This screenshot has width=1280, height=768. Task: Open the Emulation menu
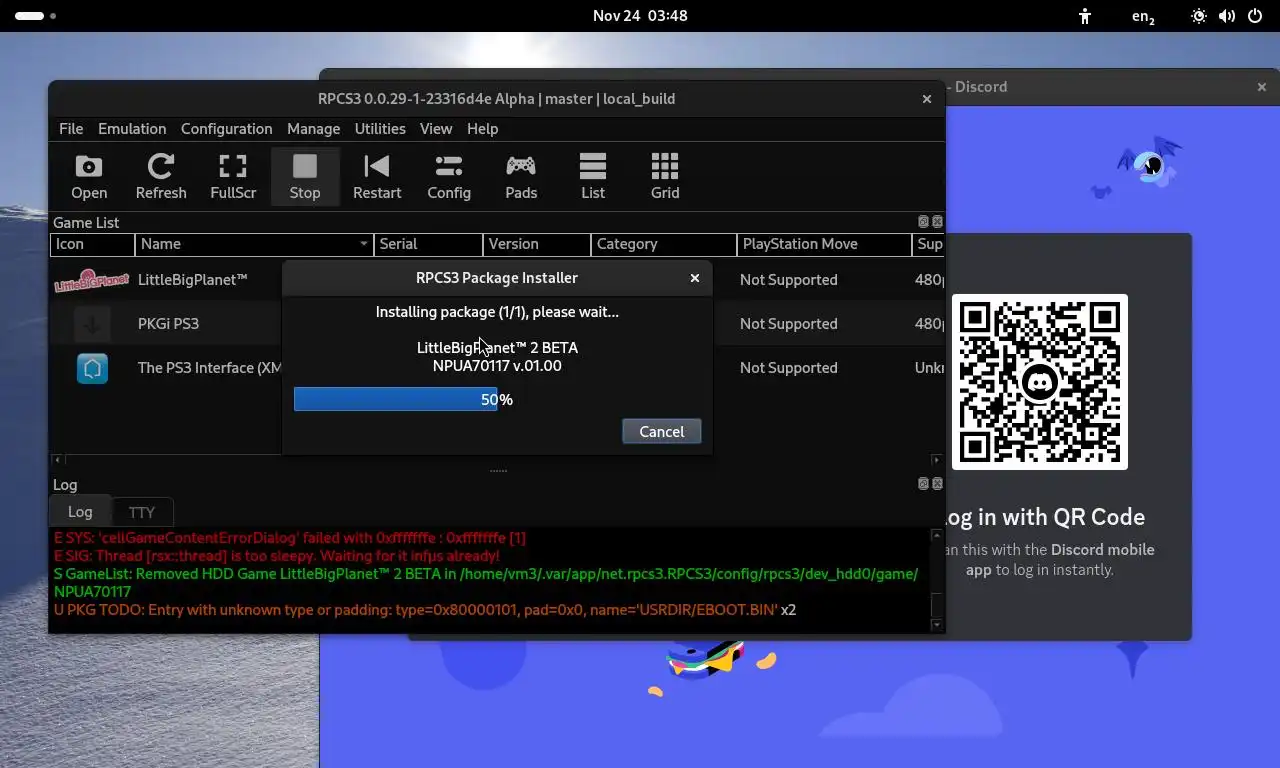[x=132, y=129]
